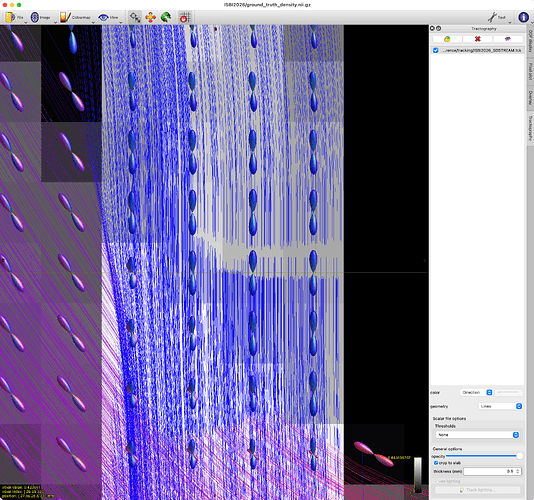This screenshot has height=500, width=534.
Task: Expand the Tool menu arrow
Action: coord(509,22)
